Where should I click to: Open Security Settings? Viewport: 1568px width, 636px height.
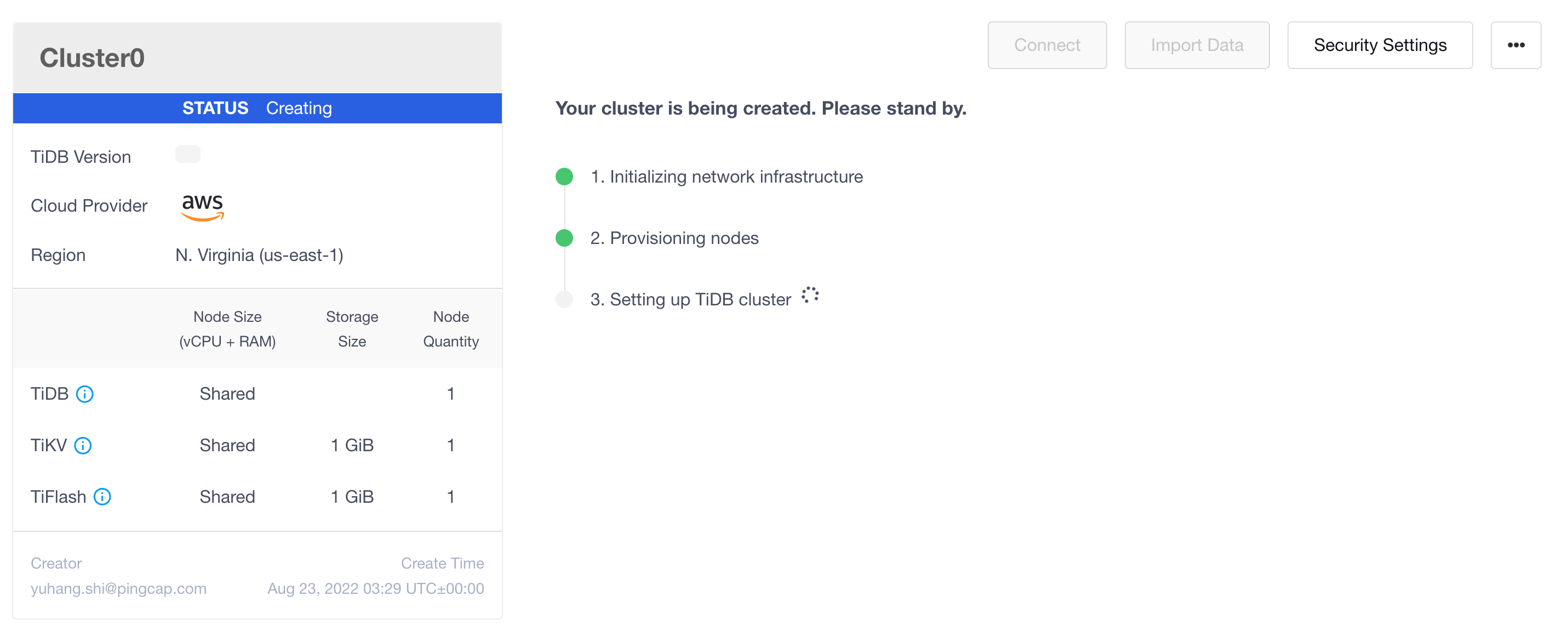(1380, 45)
